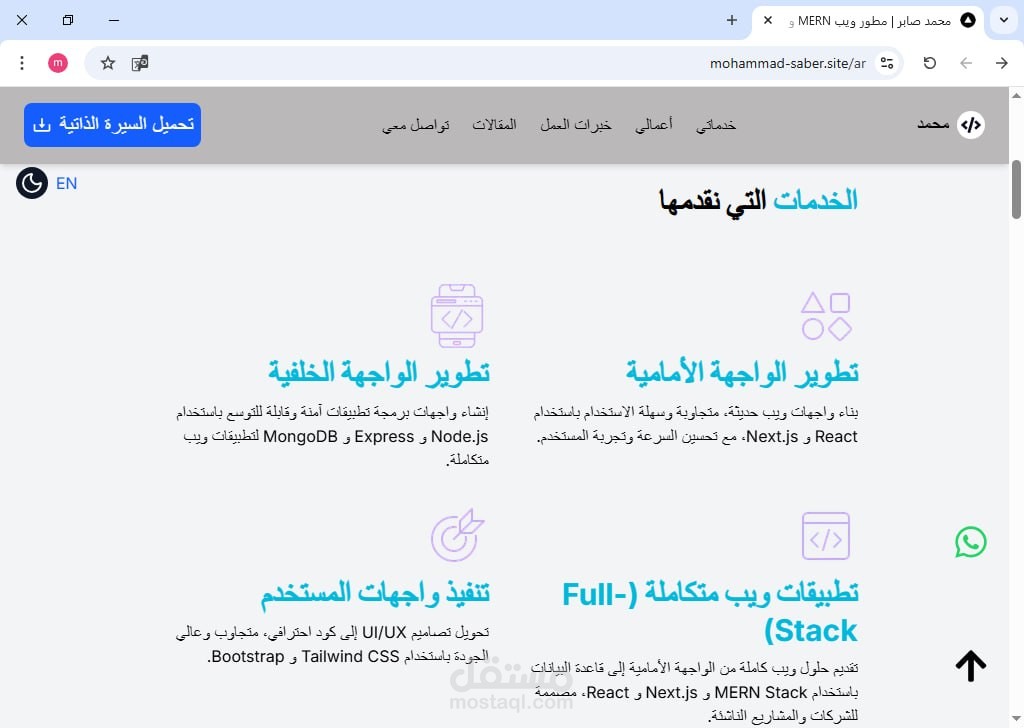
Task: Click the frontend shapes service icon
Action: (x=826, y=317)
